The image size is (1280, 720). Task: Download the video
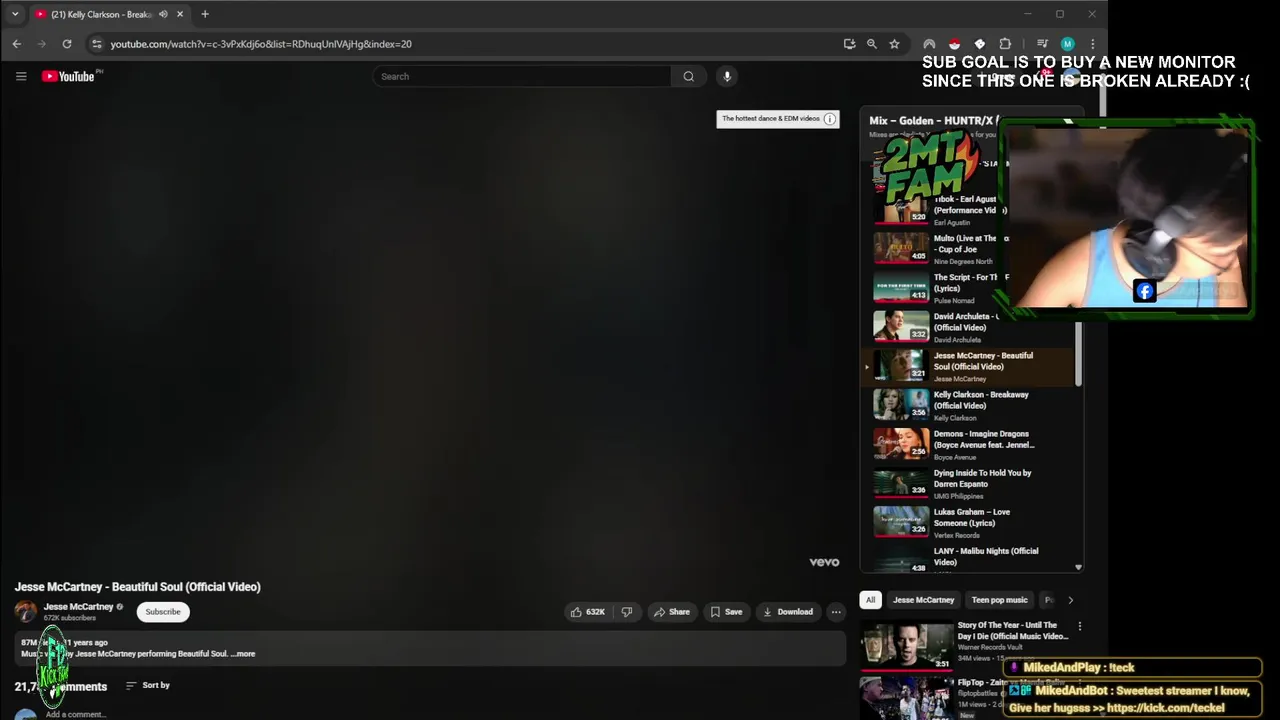pos(788,612)
